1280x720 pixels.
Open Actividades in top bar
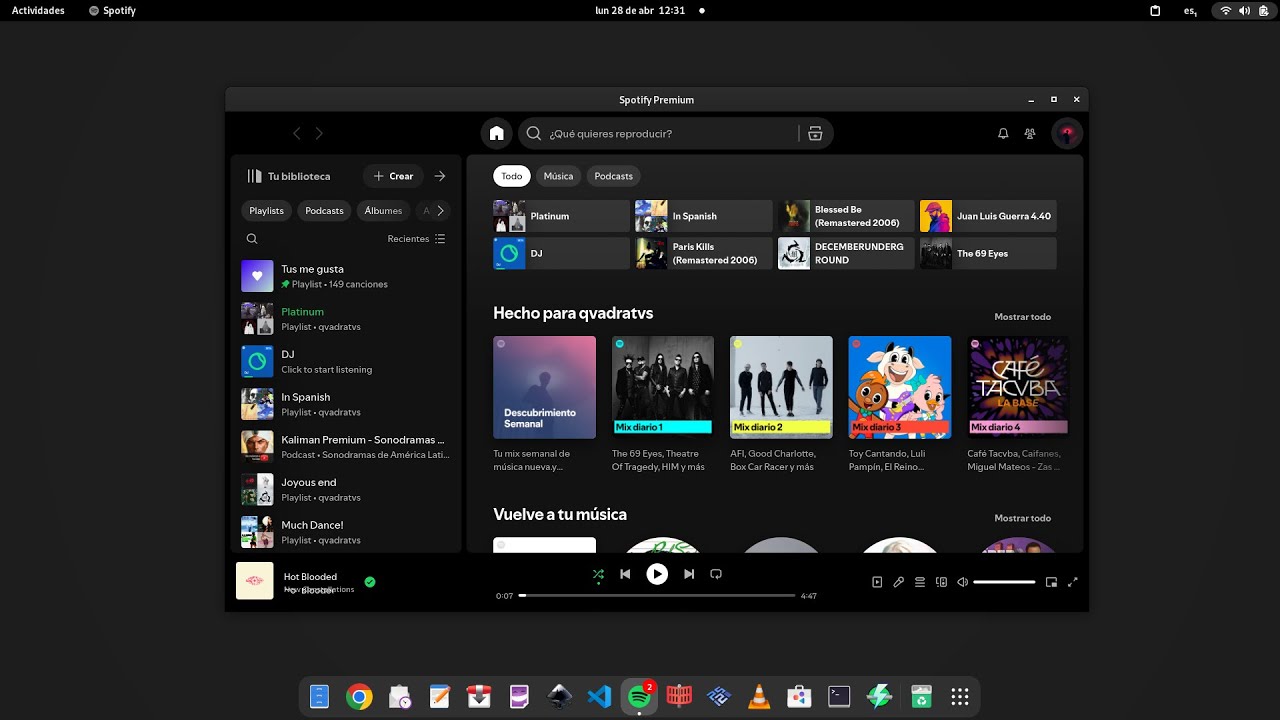coord(38,10)
